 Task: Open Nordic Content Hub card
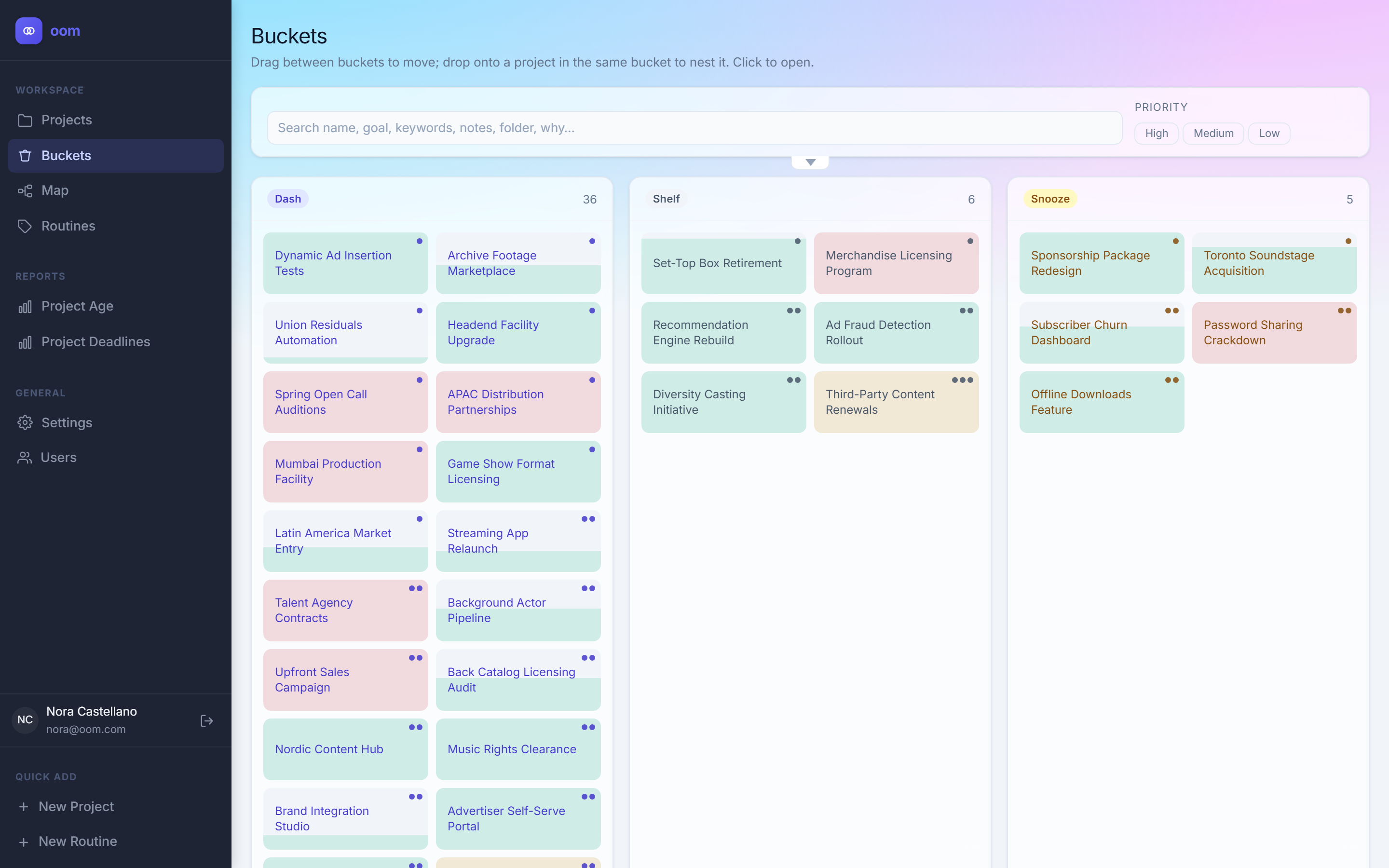(x=345, y=750)
